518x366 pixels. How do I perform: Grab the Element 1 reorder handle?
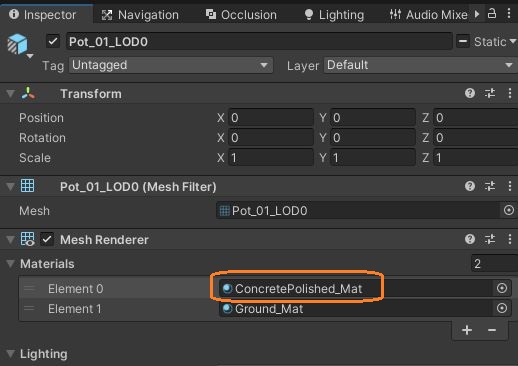29,309
